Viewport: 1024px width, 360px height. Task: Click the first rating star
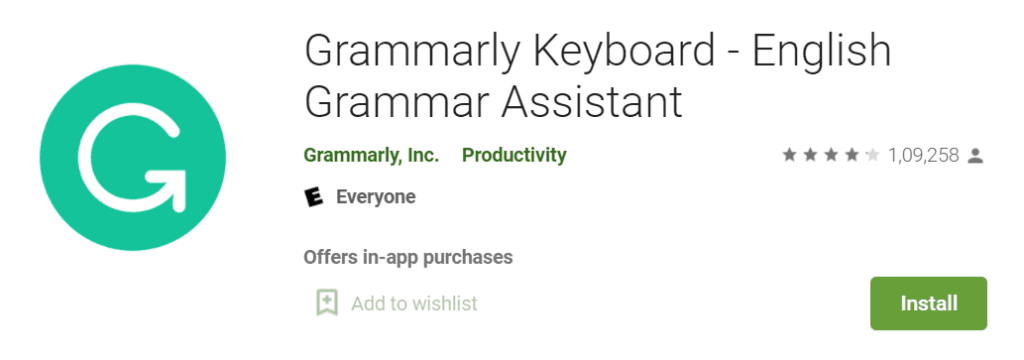point(790,155)
